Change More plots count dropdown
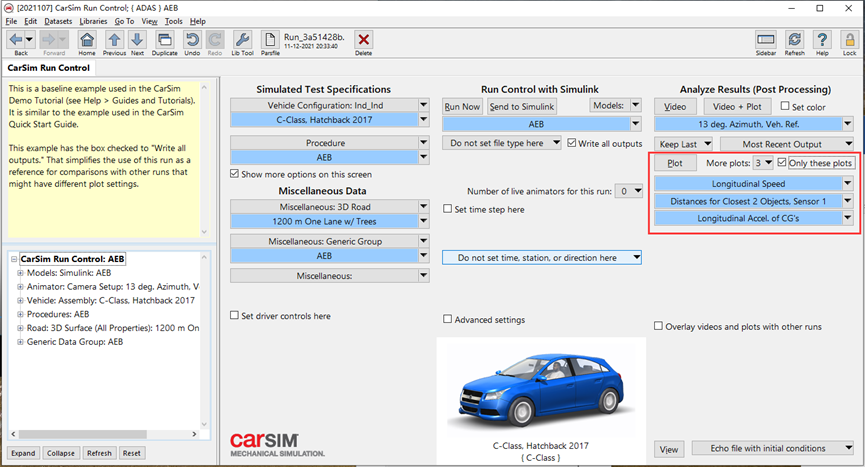 click(763, 163)
